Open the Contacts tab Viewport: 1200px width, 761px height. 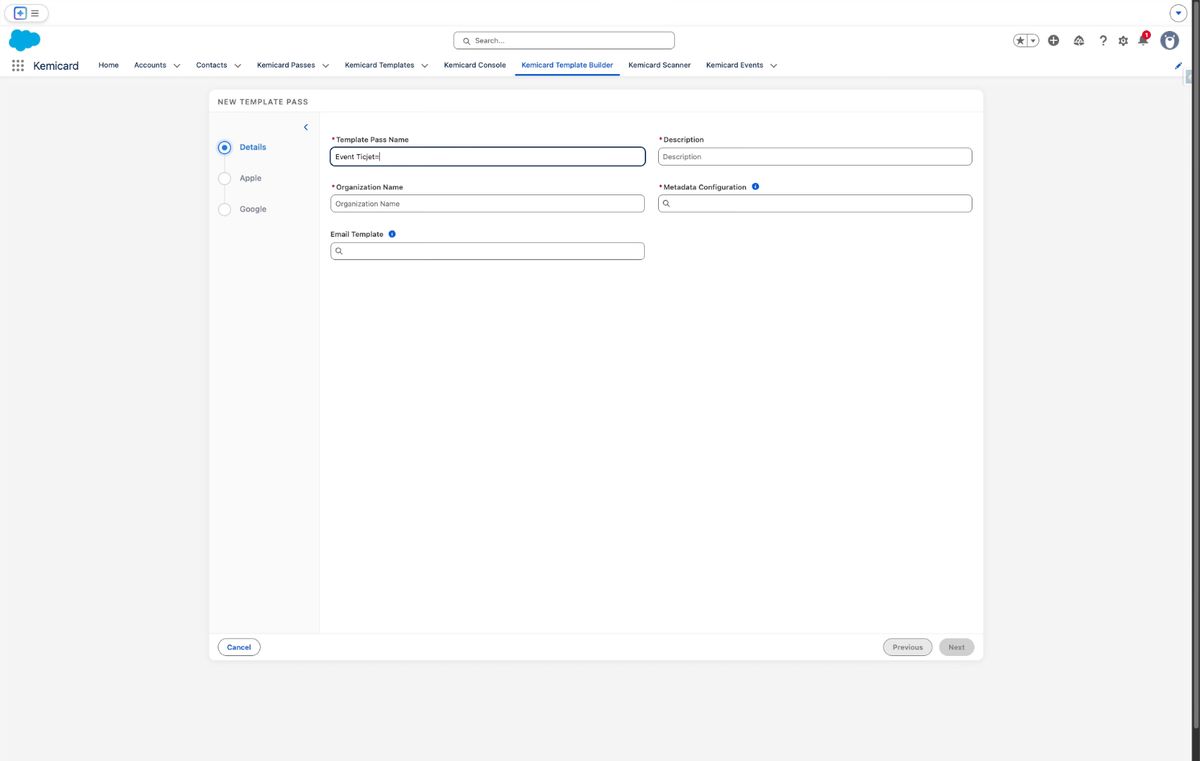coord(211,65)
